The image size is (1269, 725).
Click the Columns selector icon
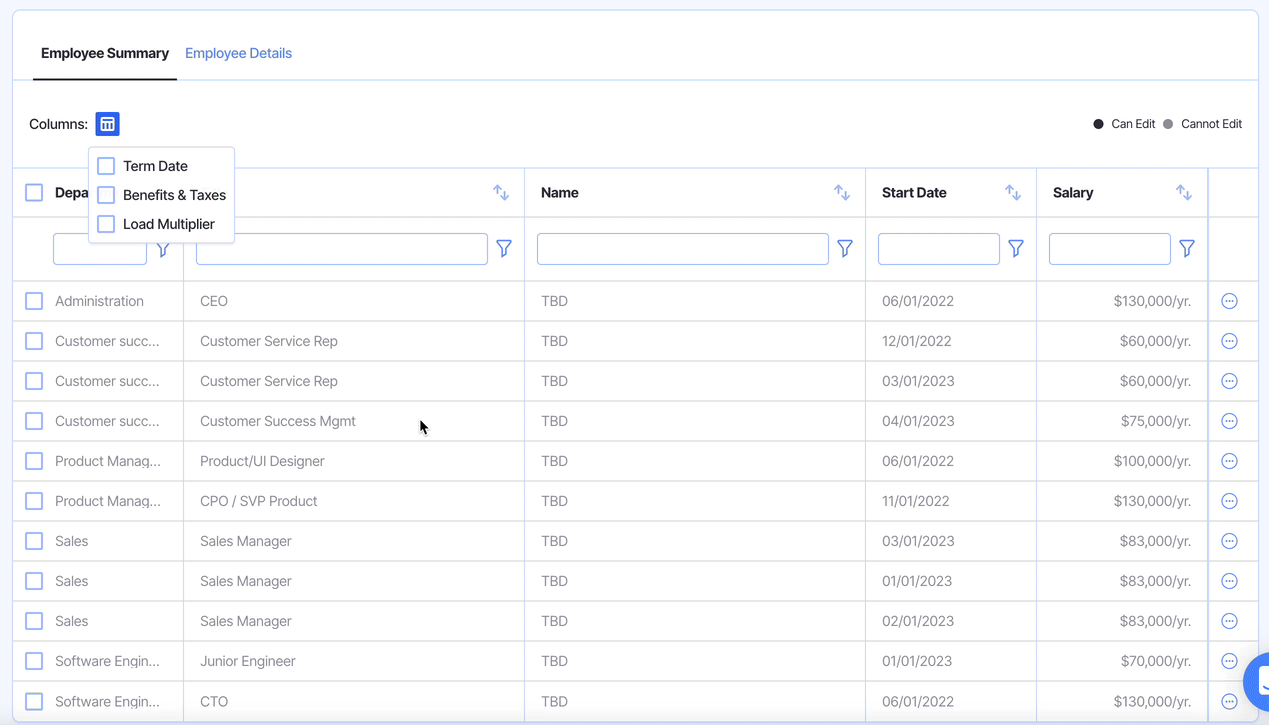click(x=107, y=124)
